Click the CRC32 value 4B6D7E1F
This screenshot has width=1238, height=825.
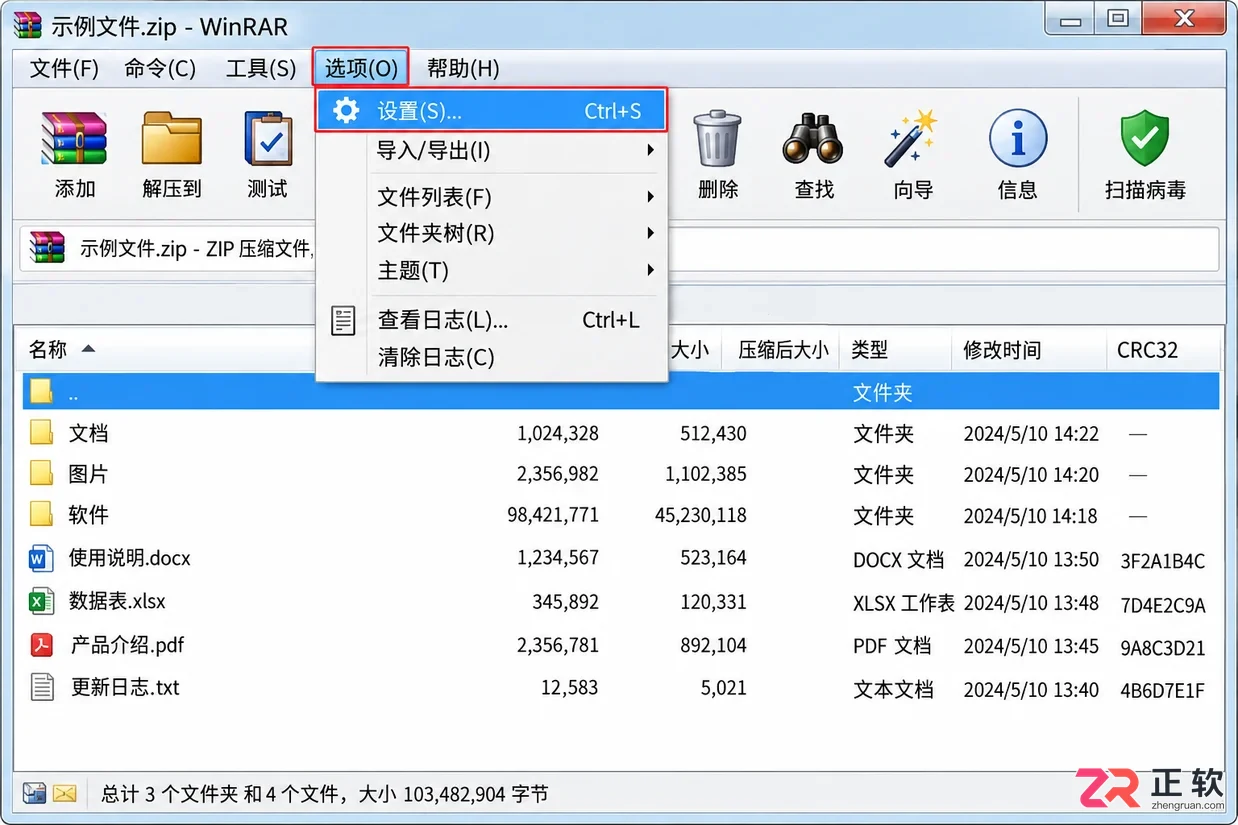[x=1162, y=690]
